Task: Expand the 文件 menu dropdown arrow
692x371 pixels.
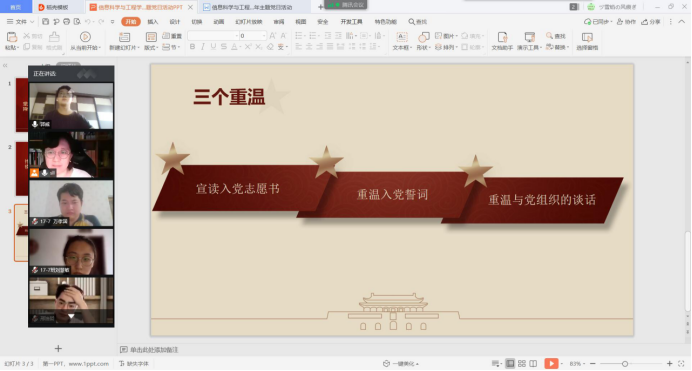Action: [x=32, y=22]
